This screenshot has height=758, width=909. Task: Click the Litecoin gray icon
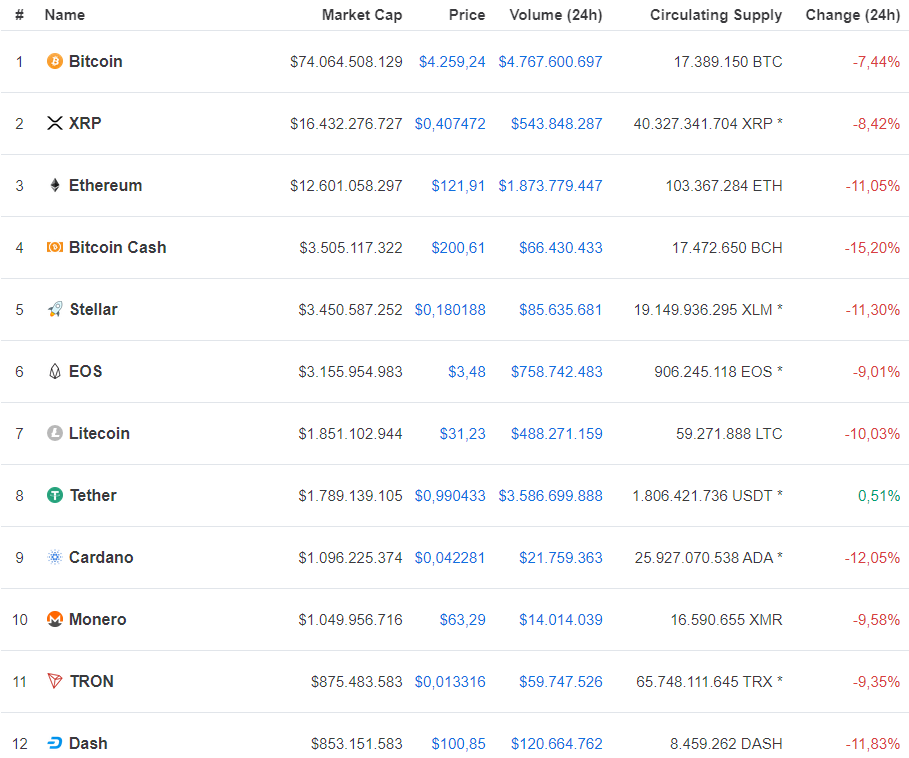(54, 433)
